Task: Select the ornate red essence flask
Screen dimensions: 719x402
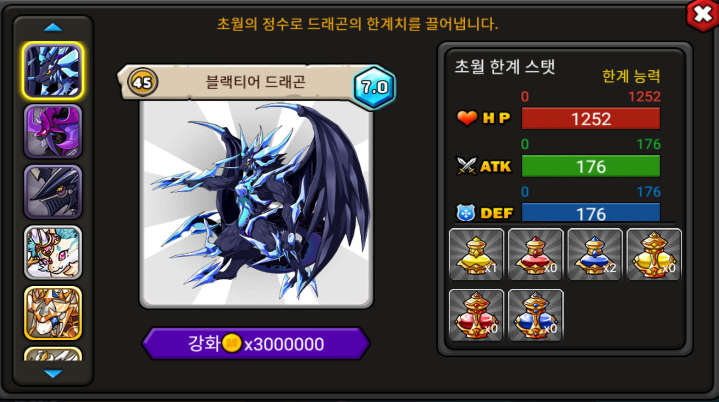Action: [x=476, y=315]
